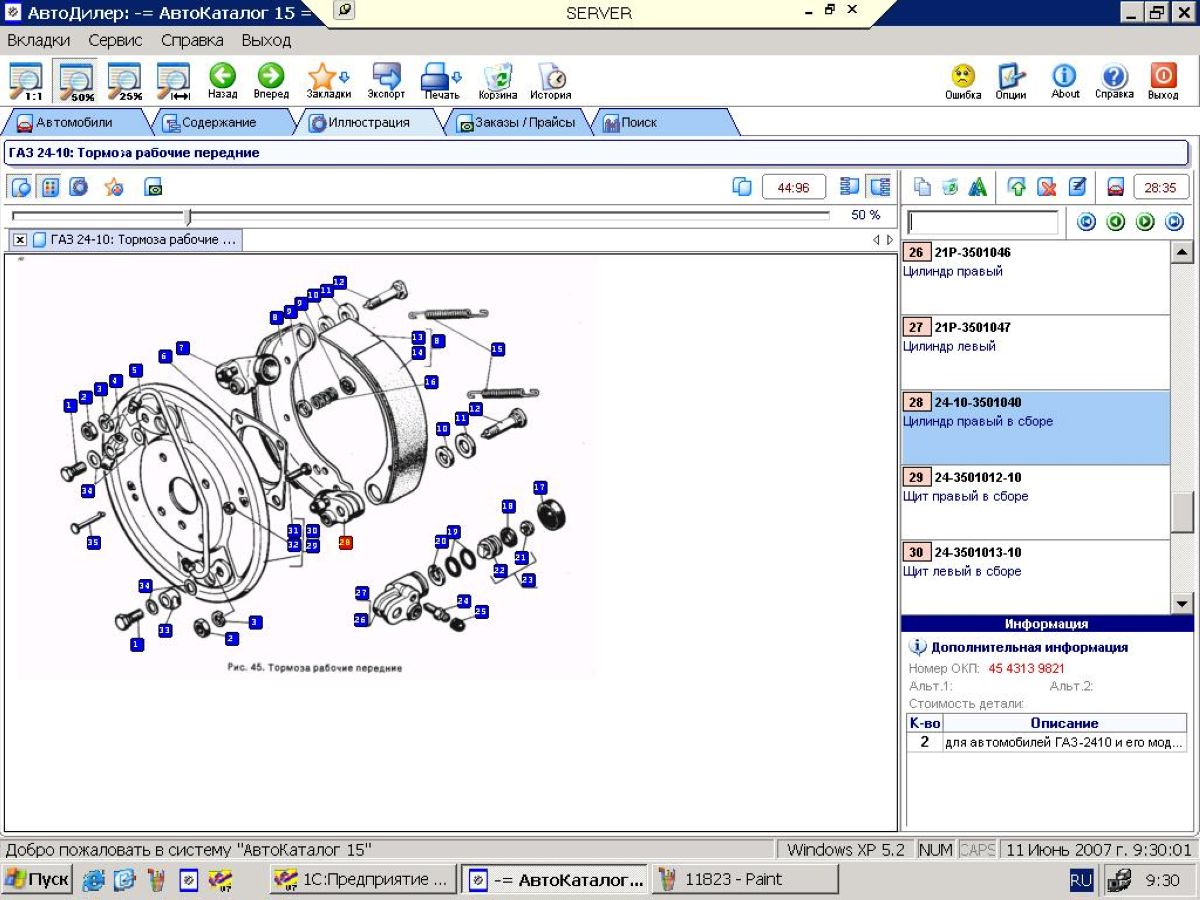Open the Пуск start button
The height and width of the screenshot is (900, 1200).
click(37, 880)
